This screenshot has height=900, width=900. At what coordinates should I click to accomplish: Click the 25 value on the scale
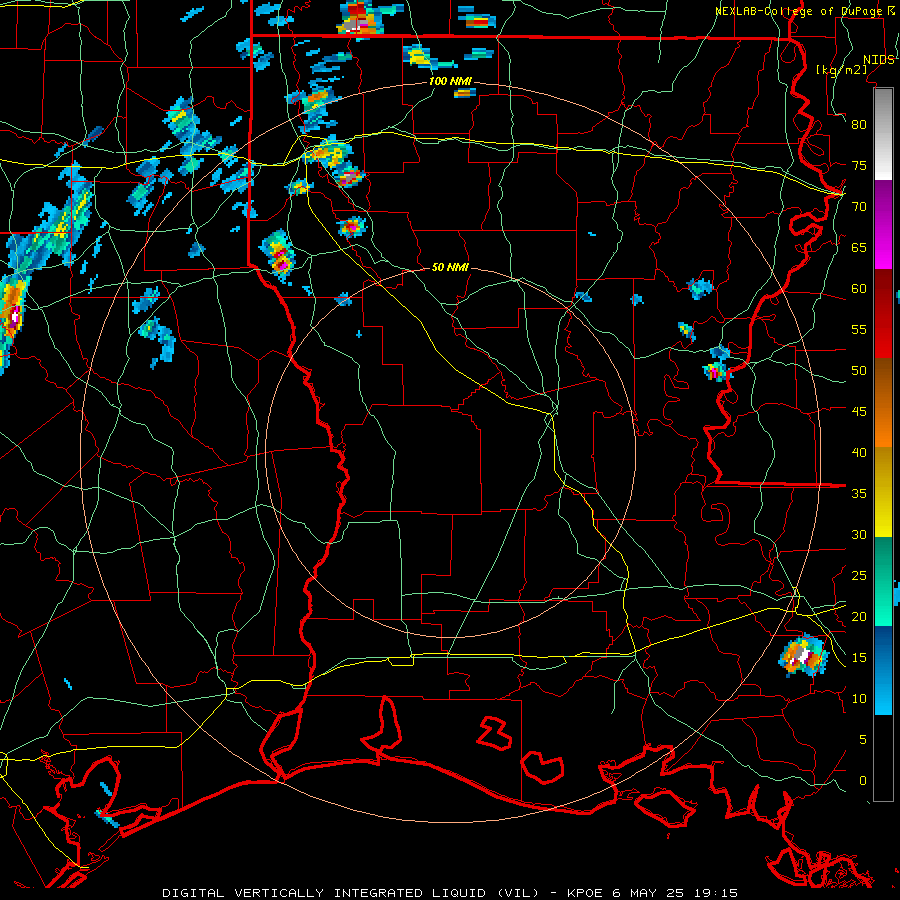pos(859,576)
